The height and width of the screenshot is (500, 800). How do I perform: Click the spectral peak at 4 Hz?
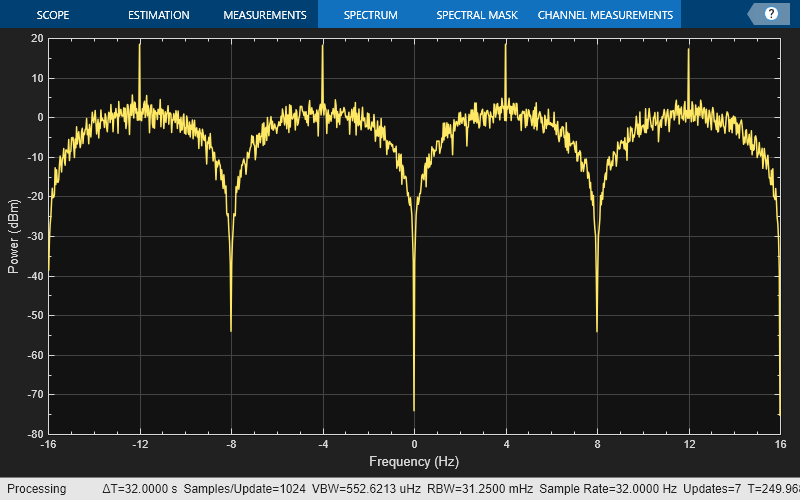[505, 50]
